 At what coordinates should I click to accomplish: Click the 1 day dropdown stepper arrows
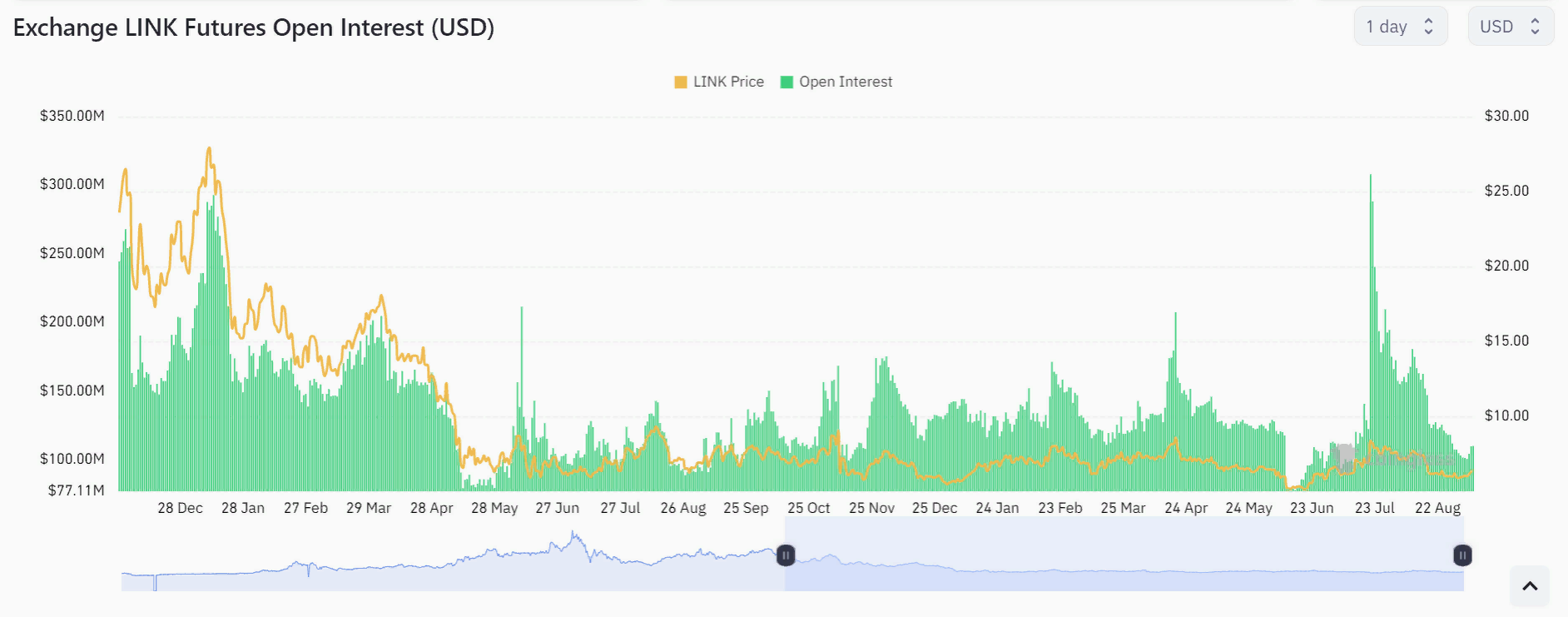pos(1429,27)
